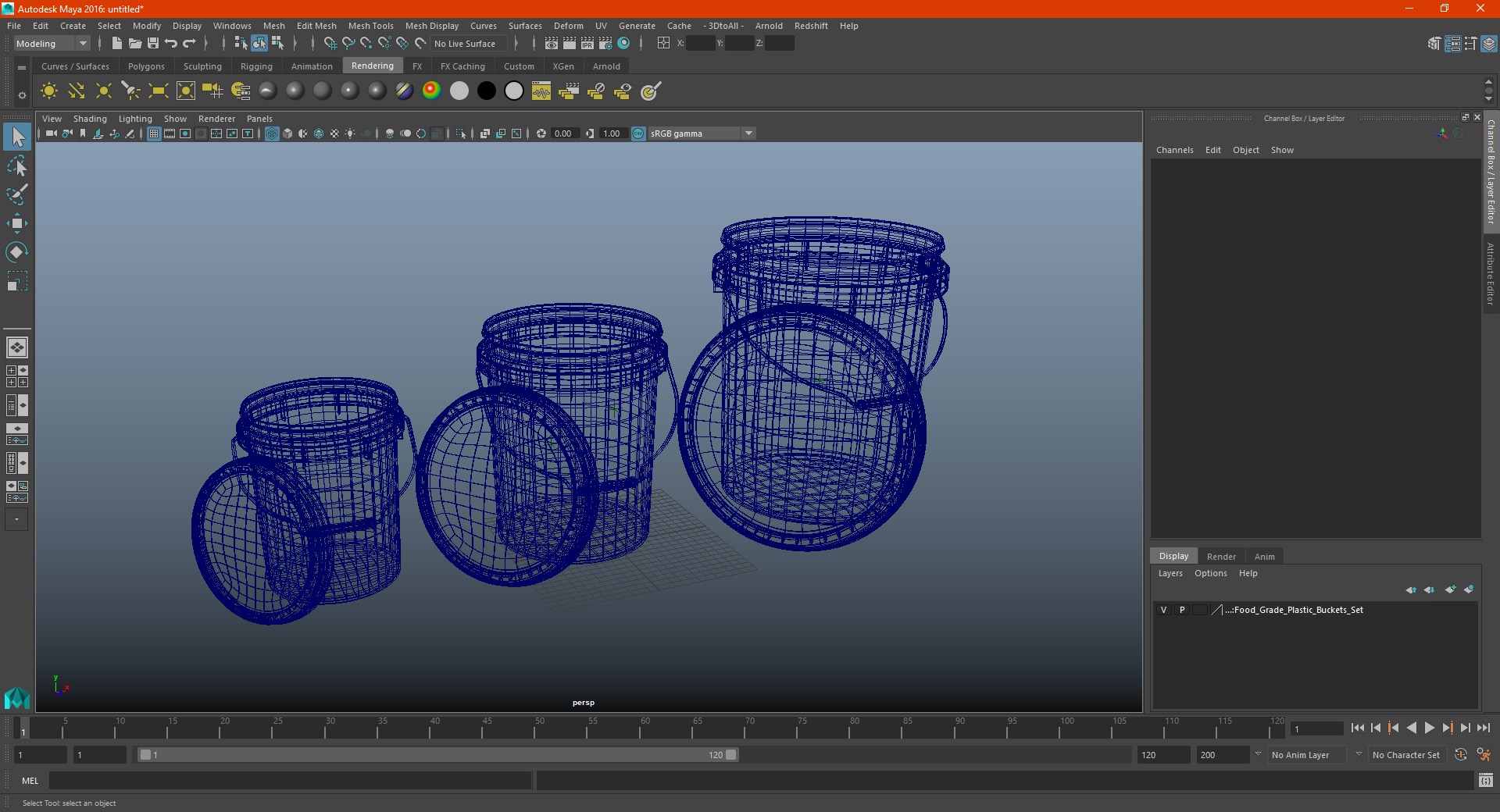Viewport: 1500px width, 812px height.
Task: Open the Mesh Tools menu
Action: pos(370,26)
